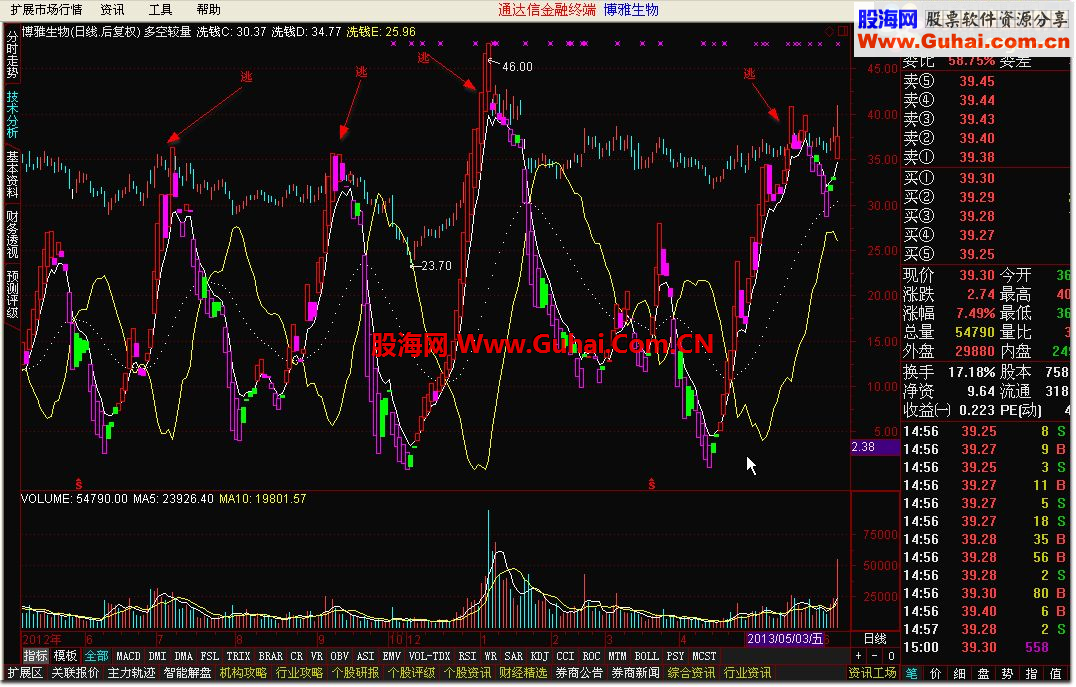Switch to the 指标 tab

36,656
